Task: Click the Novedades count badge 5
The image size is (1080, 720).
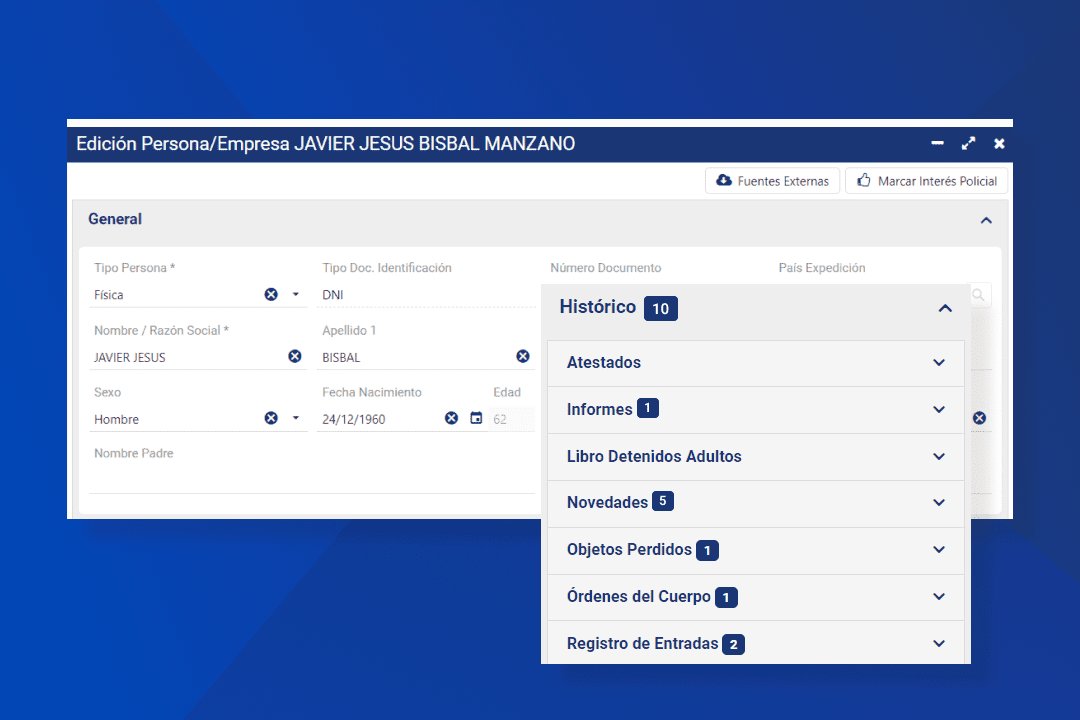Action: [x=663, y=501]
